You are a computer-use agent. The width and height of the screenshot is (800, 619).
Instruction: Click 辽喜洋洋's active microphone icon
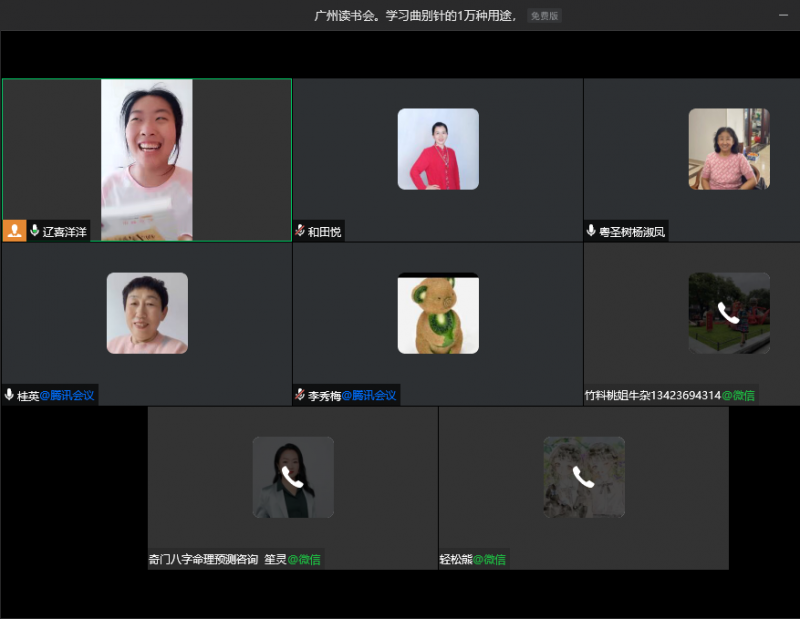pos(35,231)
